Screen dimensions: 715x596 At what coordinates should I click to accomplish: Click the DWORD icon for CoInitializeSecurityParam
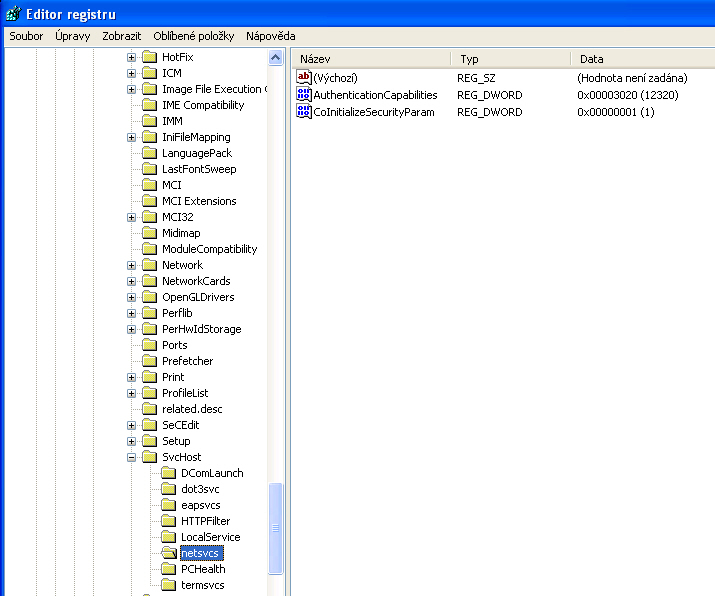click(304, 111)
